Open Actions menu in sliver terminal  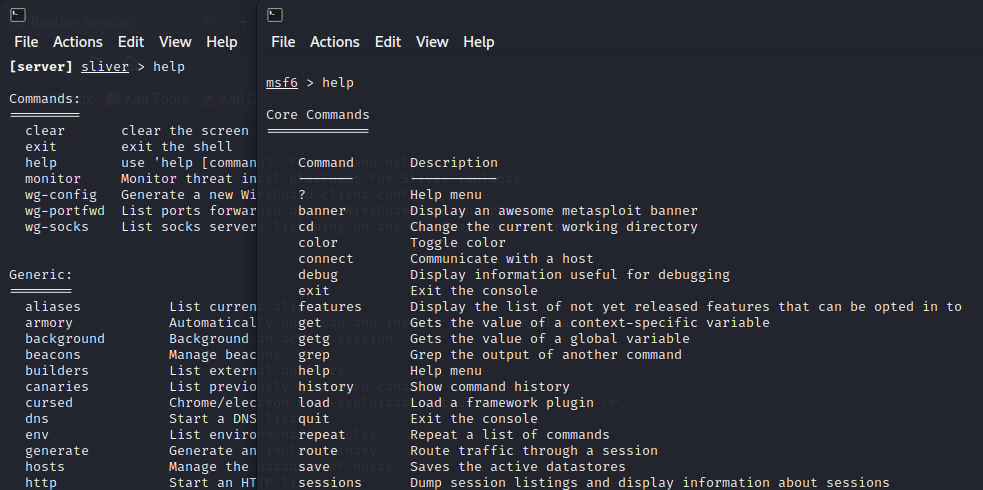click(78, 42)
